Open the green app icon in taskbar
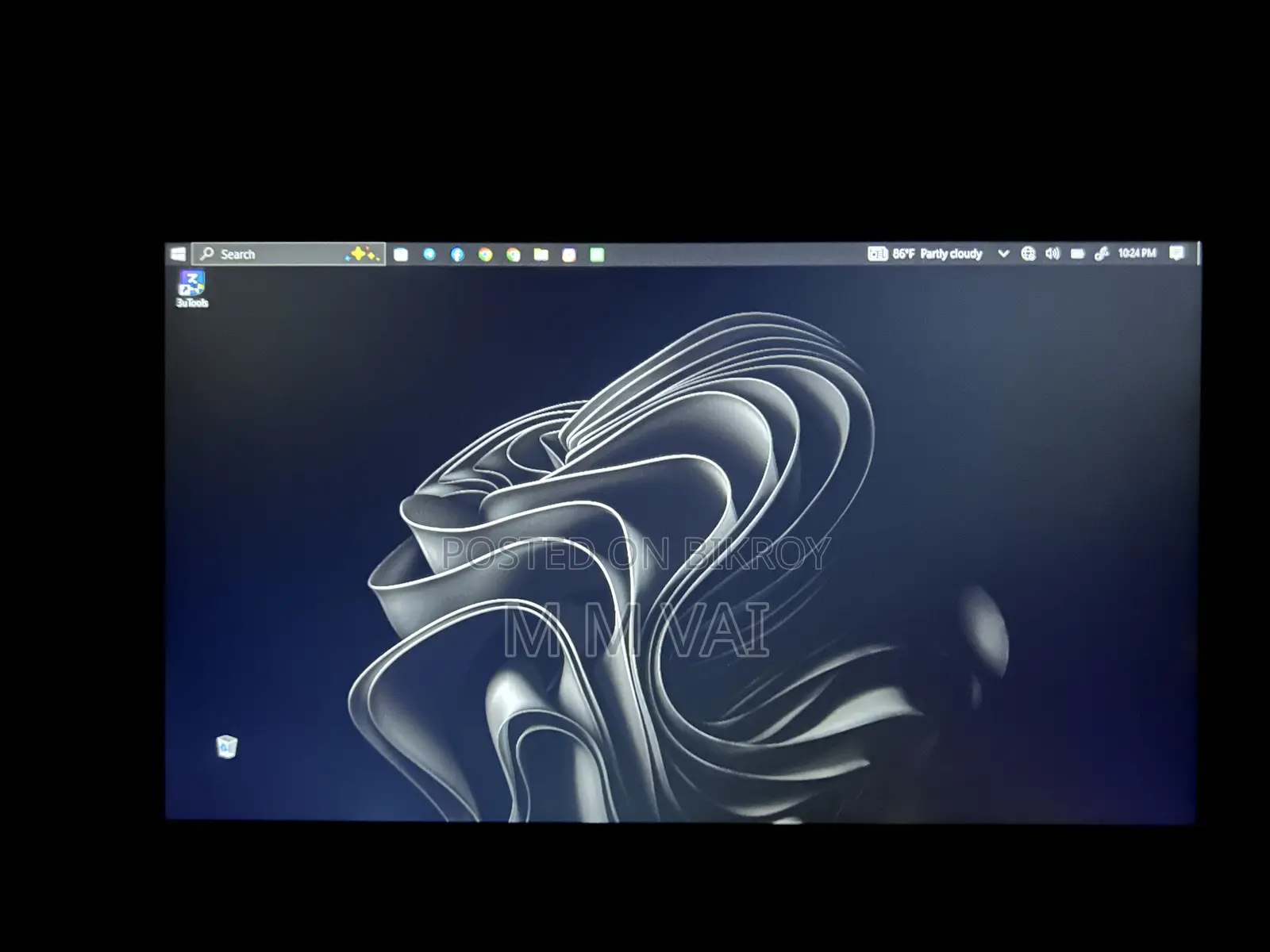1270x952 pixels. click(x=597, y=255)
